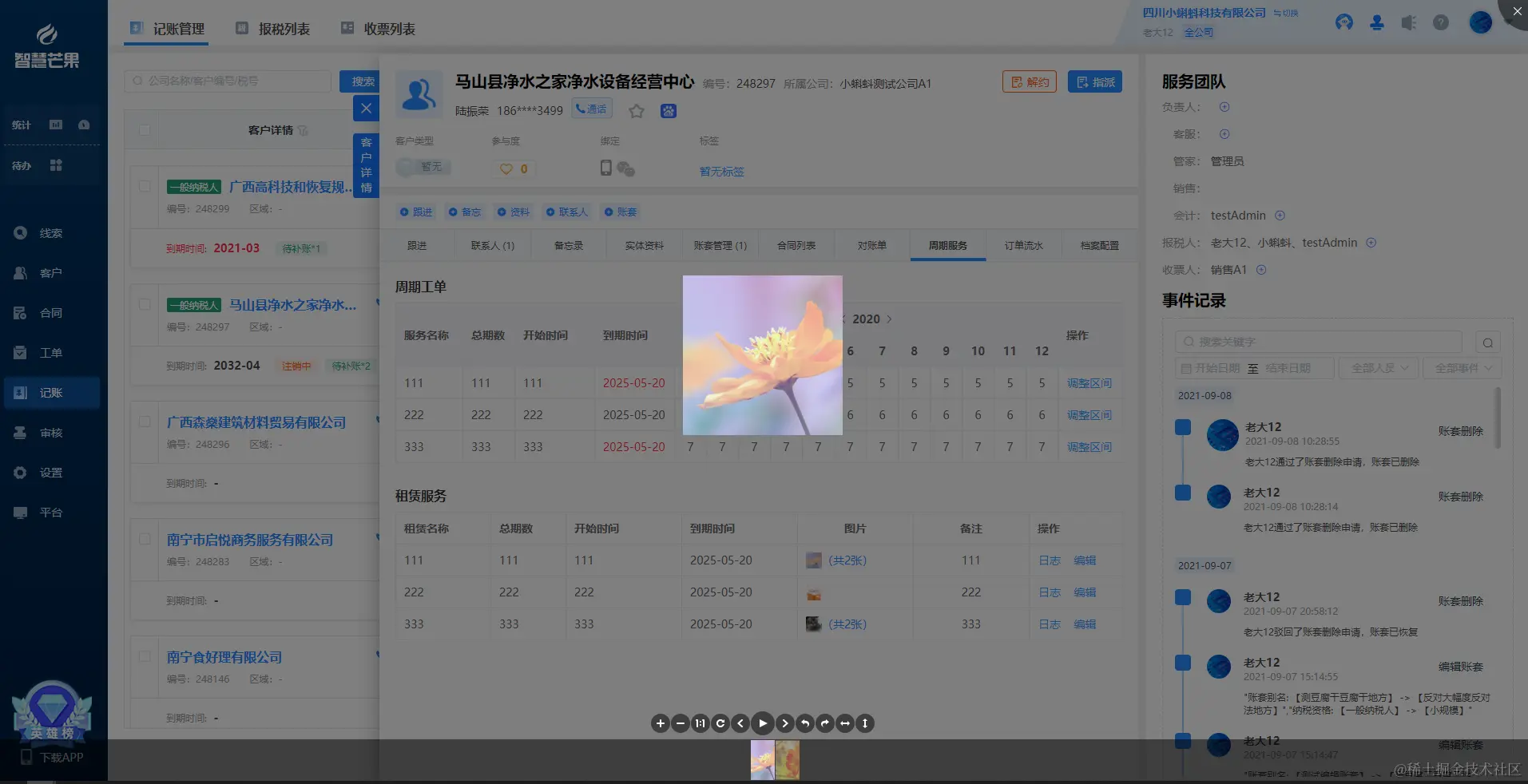Image resolution: width=1528 pixels, height=784 pixels.
Task: Open the 全部事件 dropdown
Action: [x=1461, y=368]
